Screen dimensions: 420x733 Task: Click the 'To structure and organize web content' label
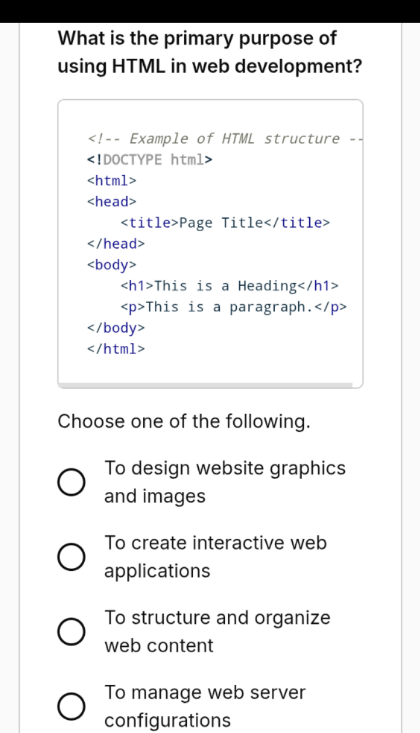click(x=217, y=632)
